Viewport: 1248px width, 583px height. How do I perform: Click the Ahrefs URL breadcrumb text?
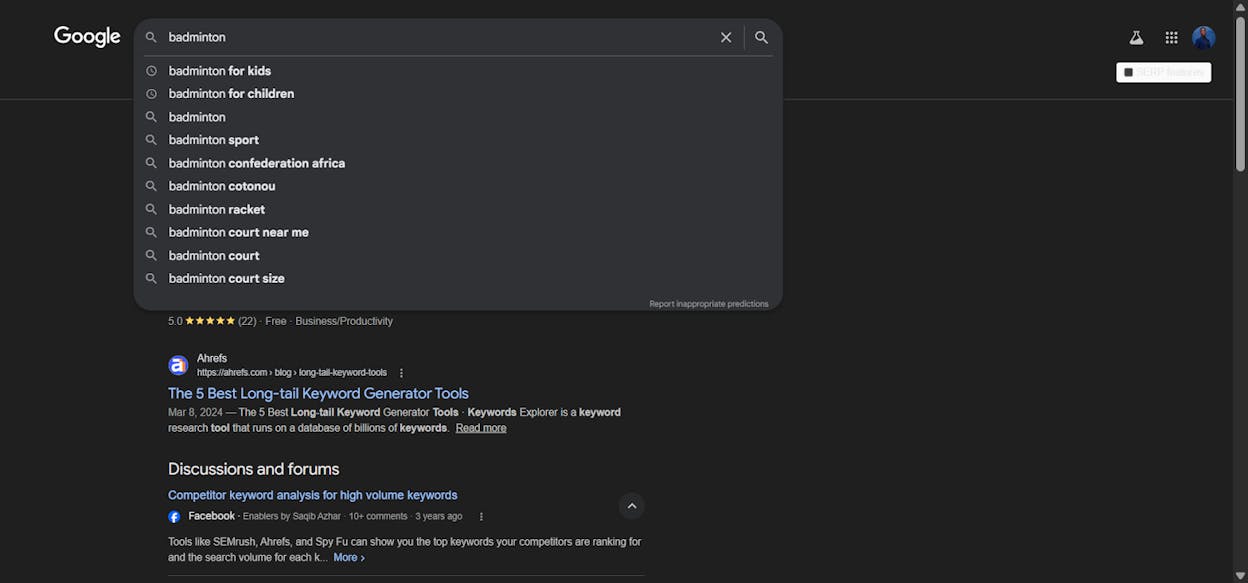pos(292,373)
